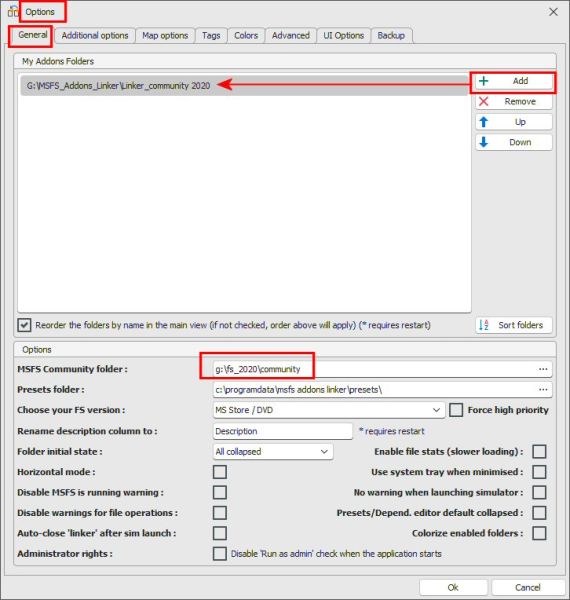Switch to the Tags tab
The width and height of the screenshot is (570, 600).
[211, 36]
